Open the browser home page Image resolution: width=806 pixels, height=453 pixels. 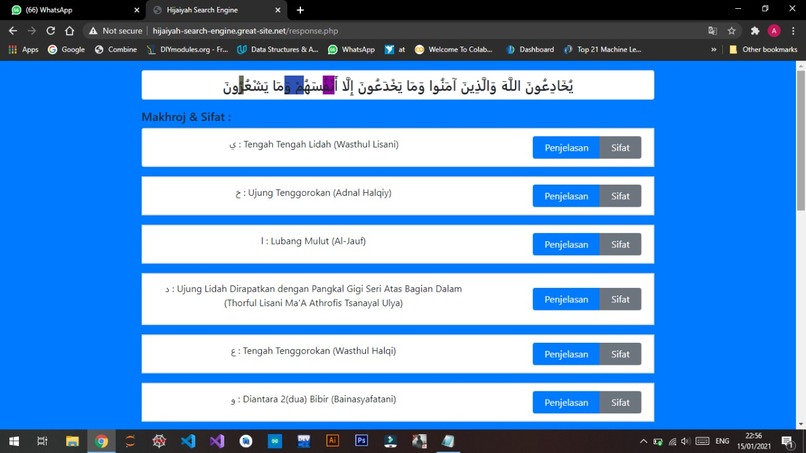(69, 31)
